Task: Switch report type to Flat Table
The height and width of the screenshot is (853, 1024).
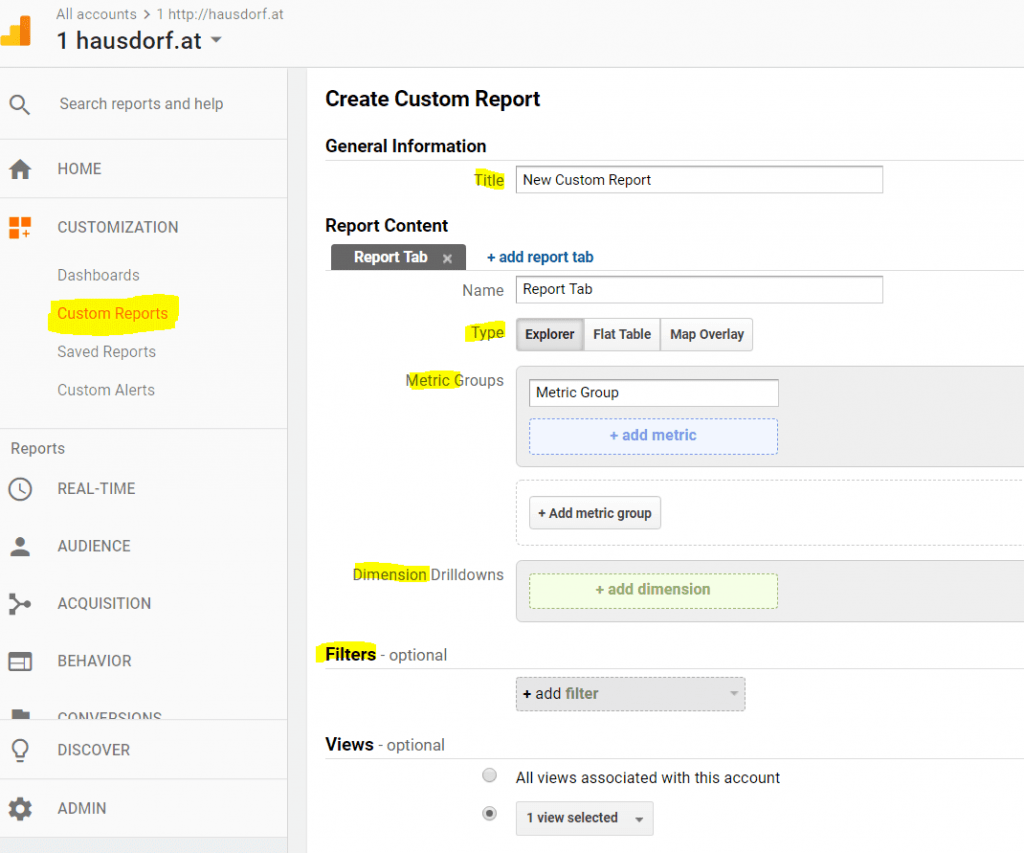Action: [621, 334]
